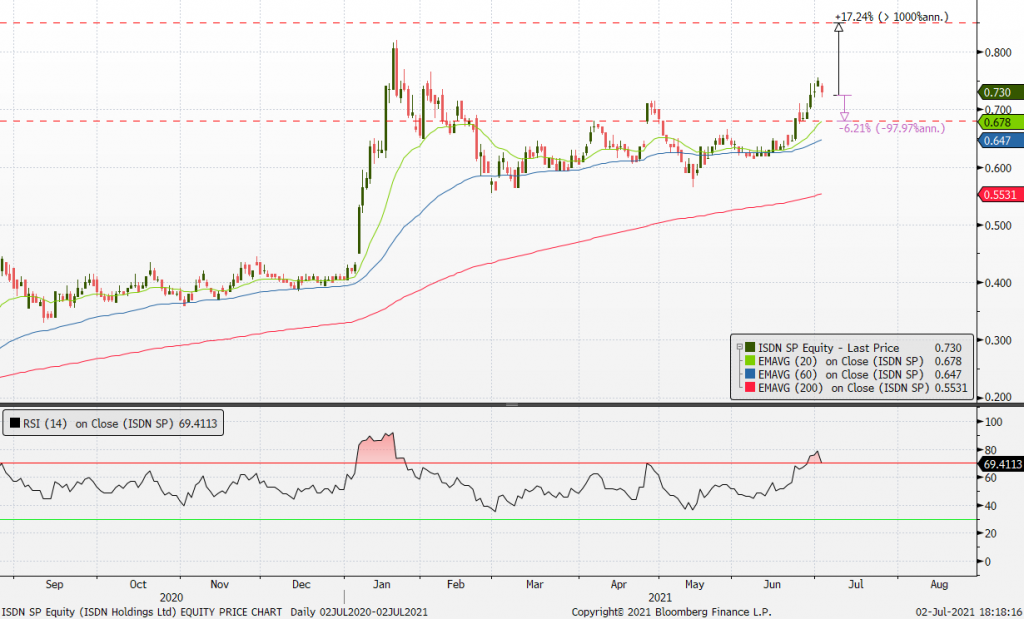Click the Sep month label on time axis
The width and height of the screenshot is (1024, 619).
click(54, 584)
